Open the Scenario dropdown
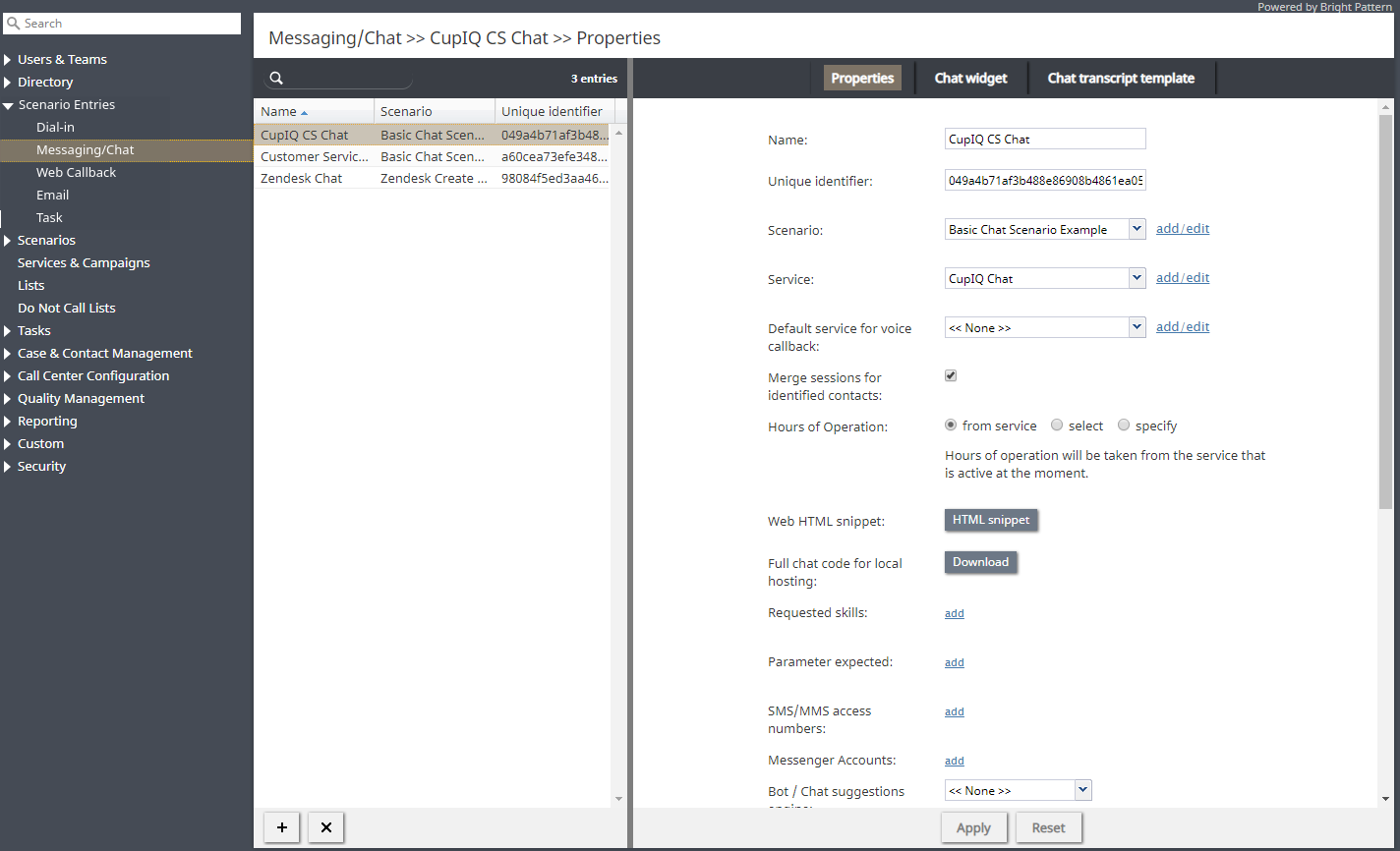 point(1137,229)
